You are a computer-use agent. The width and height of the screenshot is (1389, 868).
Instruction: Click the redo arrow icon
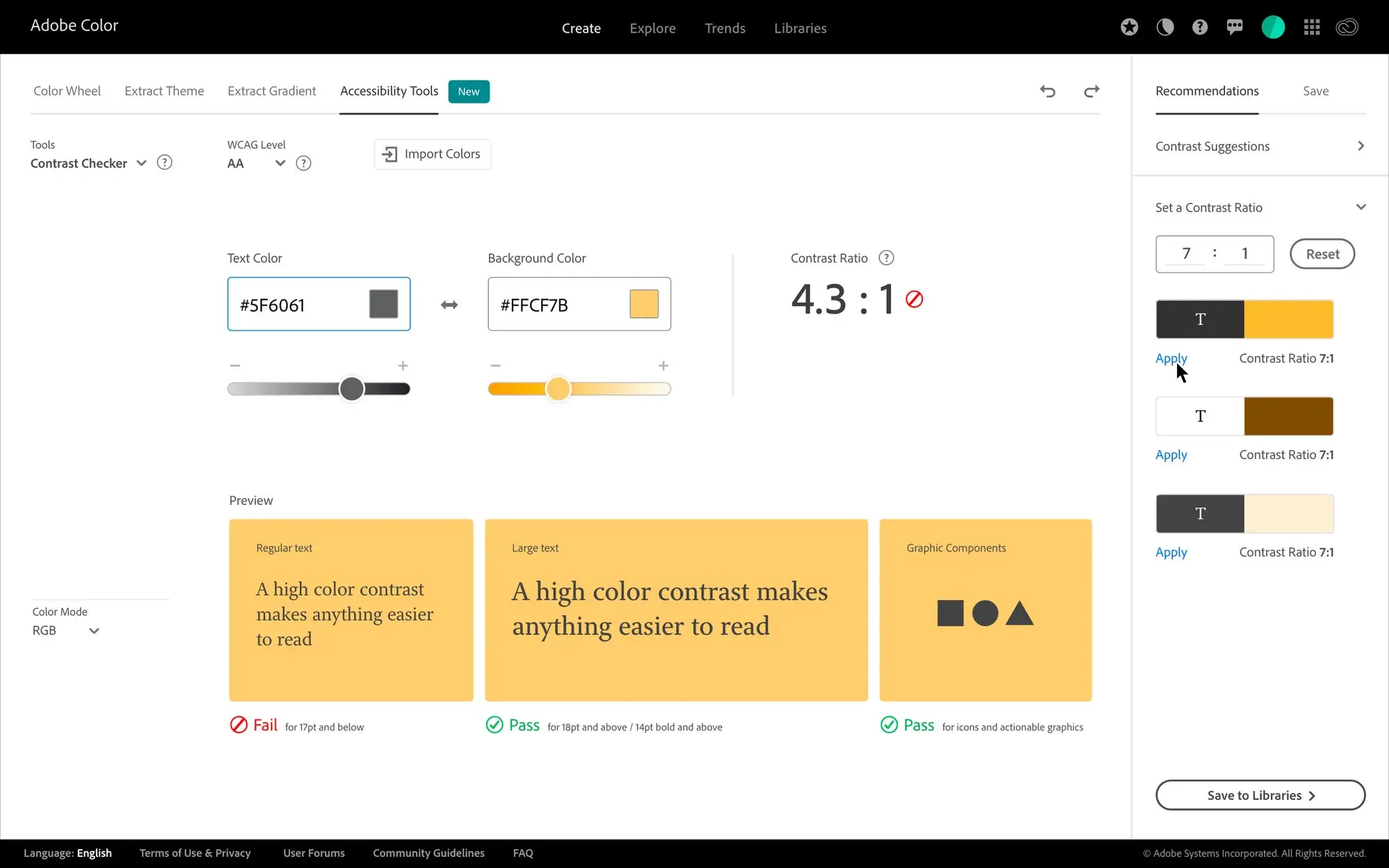click(1091, 91)
